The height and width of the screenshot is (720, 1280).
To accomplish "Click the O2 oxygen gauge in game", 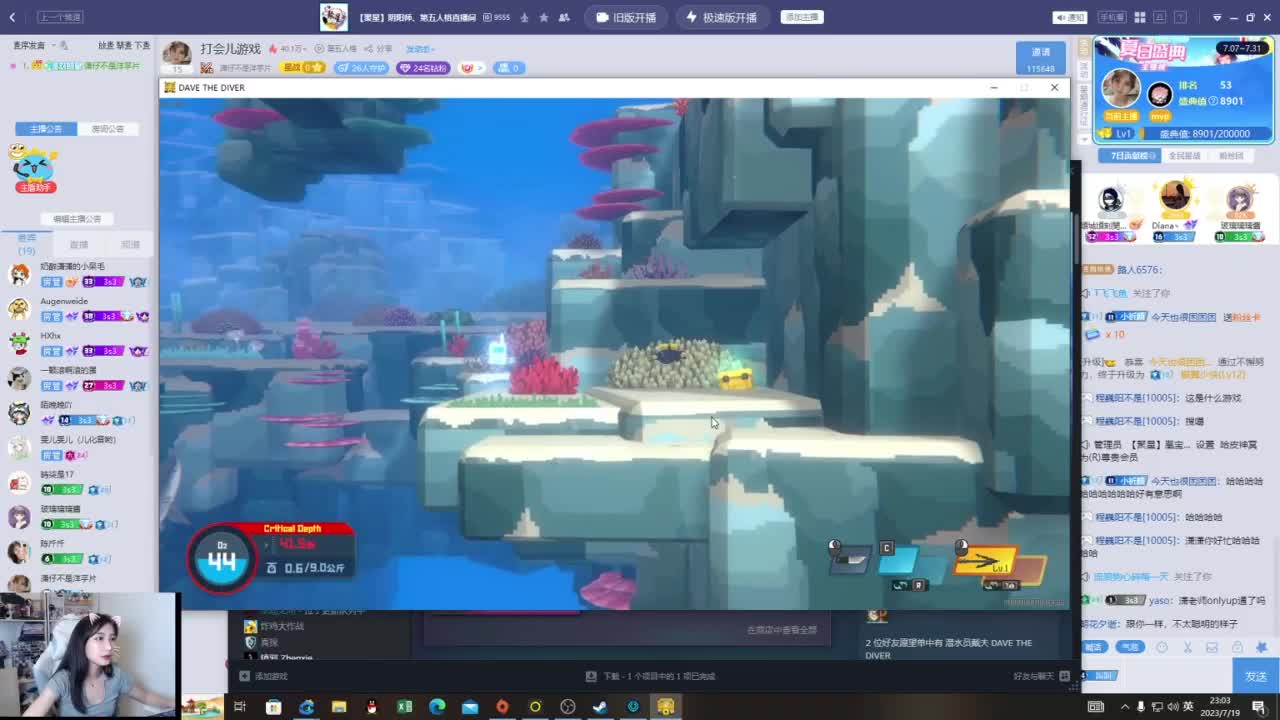I will pos(222,558).
